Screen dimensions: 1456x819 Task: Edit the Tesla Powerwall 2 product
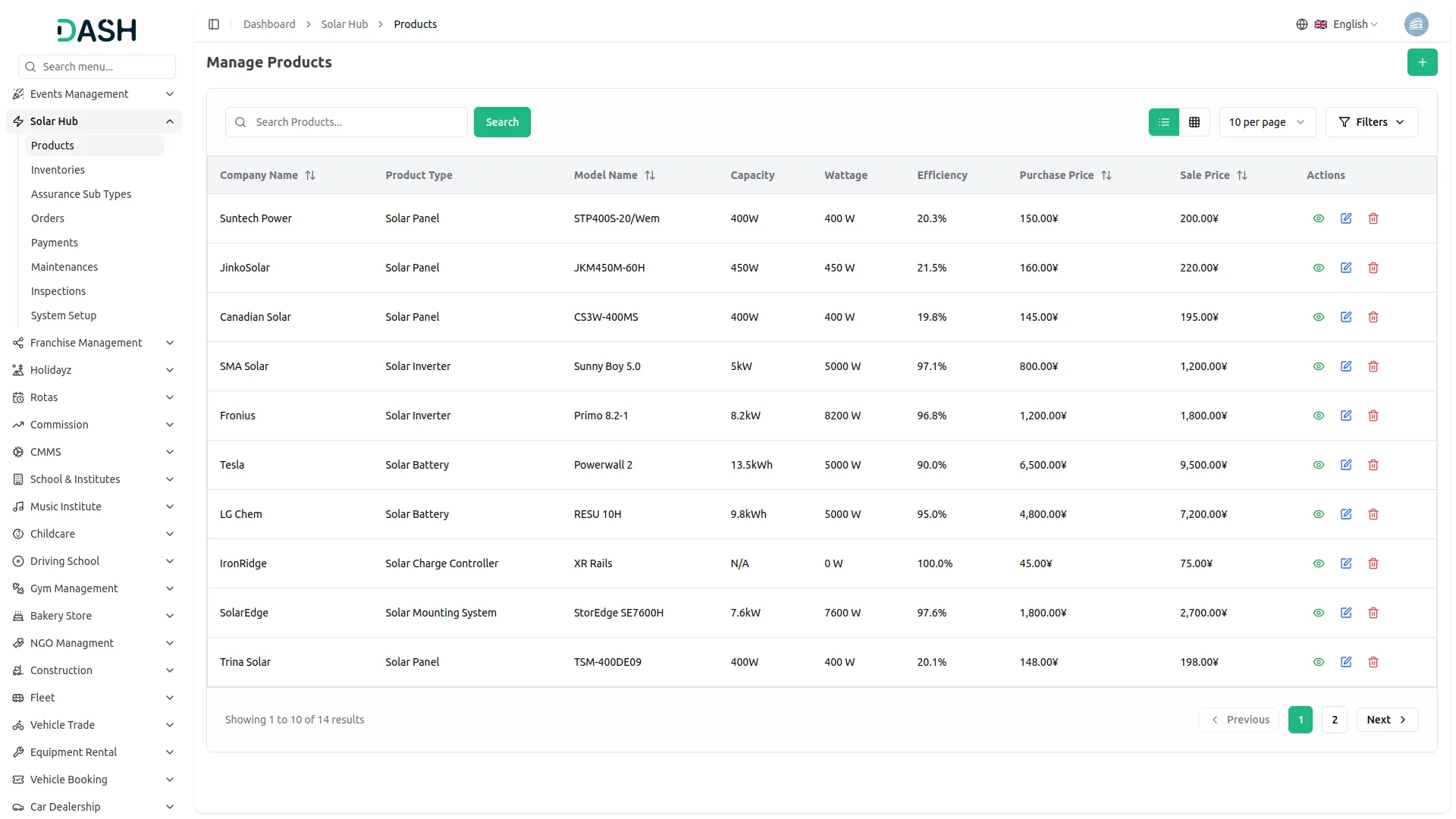1346,465
